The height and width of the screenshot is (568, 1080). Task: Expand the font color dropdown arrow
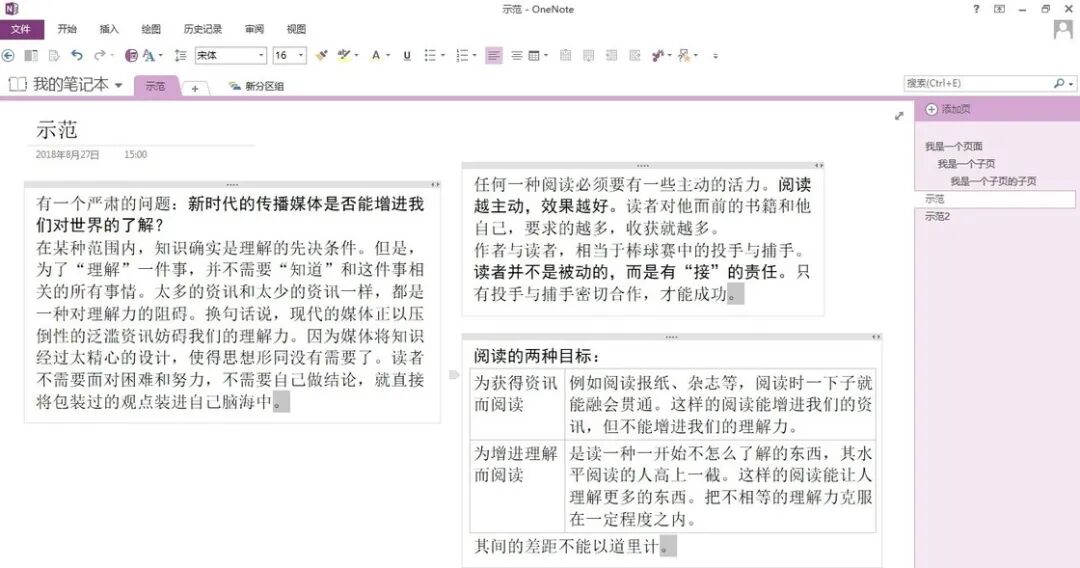(x=388, y=55)
